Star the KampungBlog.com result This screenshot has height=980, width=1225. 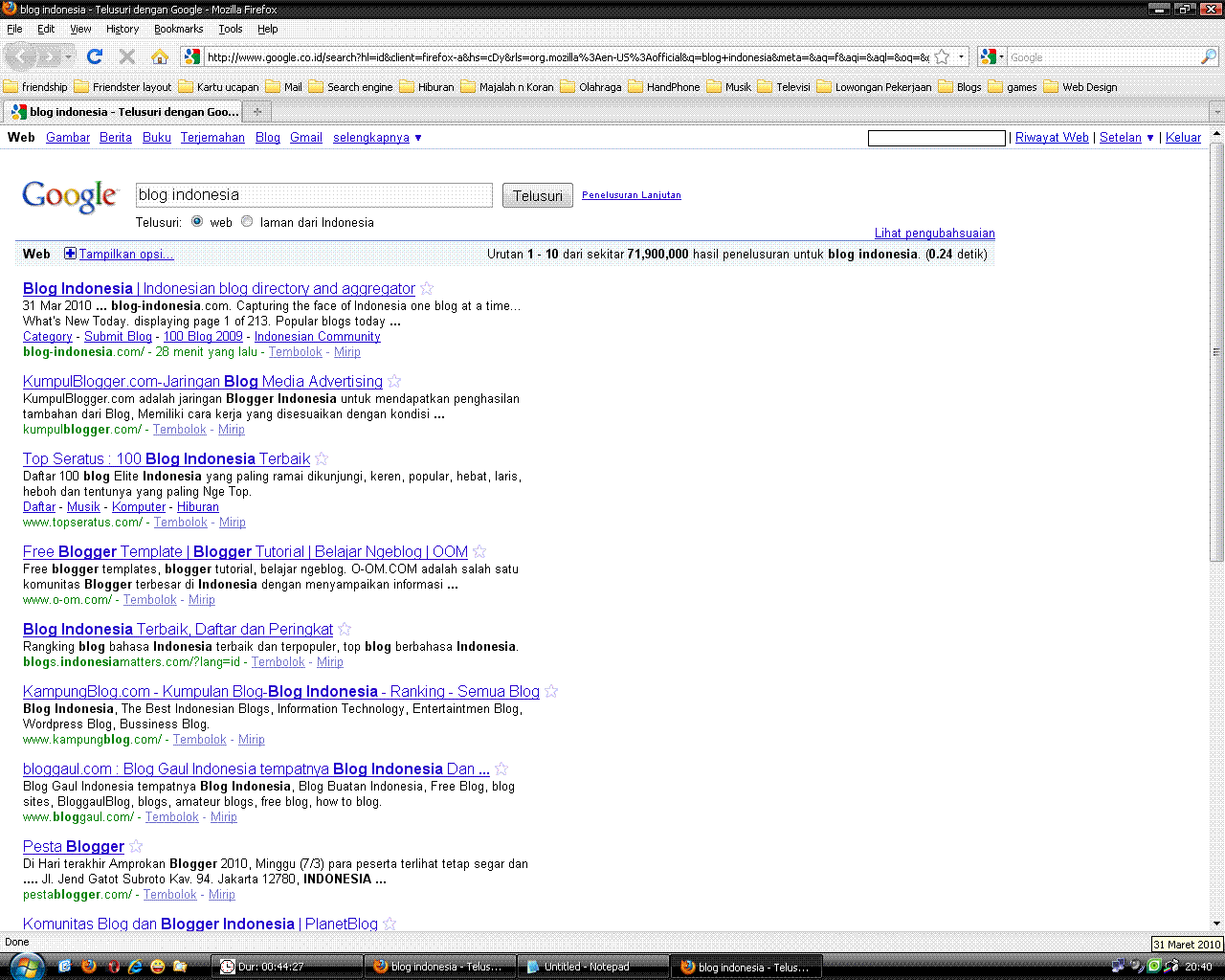pos(551,691)
